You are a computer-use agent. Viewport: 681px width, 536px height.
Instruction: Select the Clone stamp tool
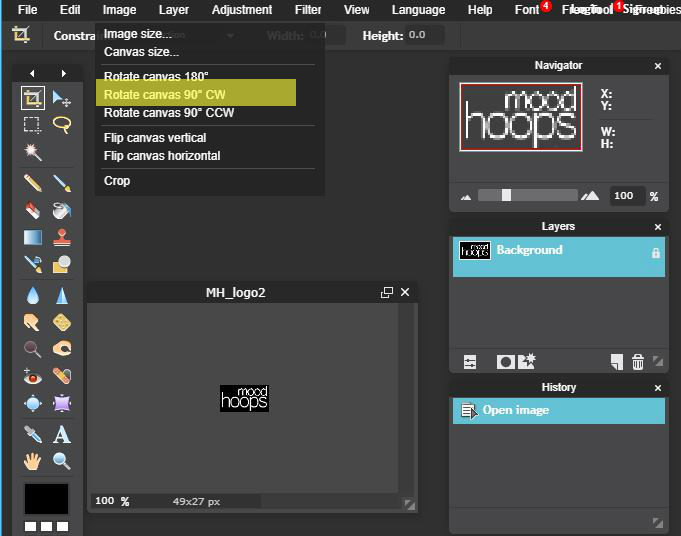62,238
